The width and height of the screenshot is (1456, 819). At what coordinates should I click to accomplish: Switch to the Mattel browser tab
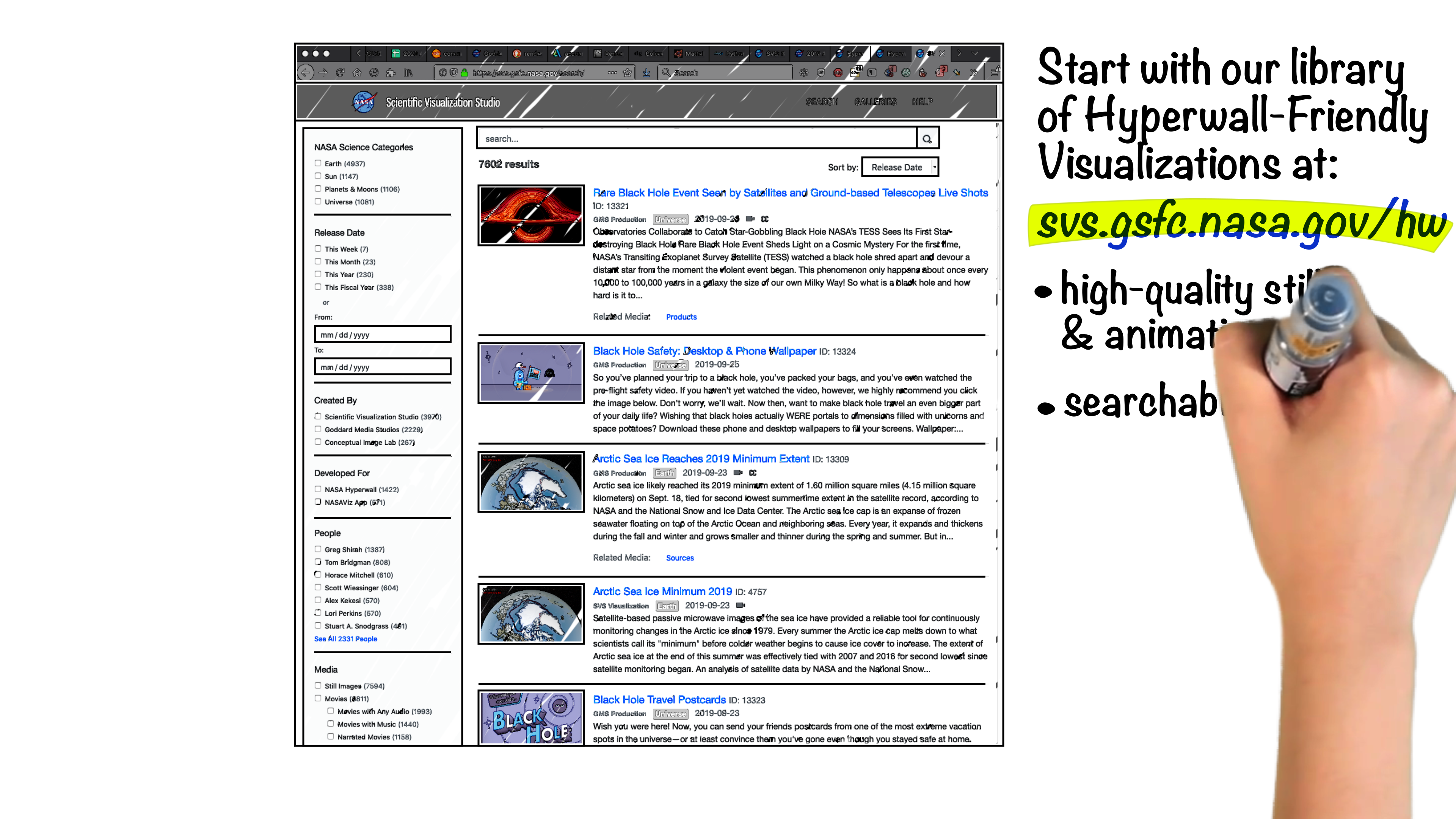pyautogui.click(x=689, y=53)
